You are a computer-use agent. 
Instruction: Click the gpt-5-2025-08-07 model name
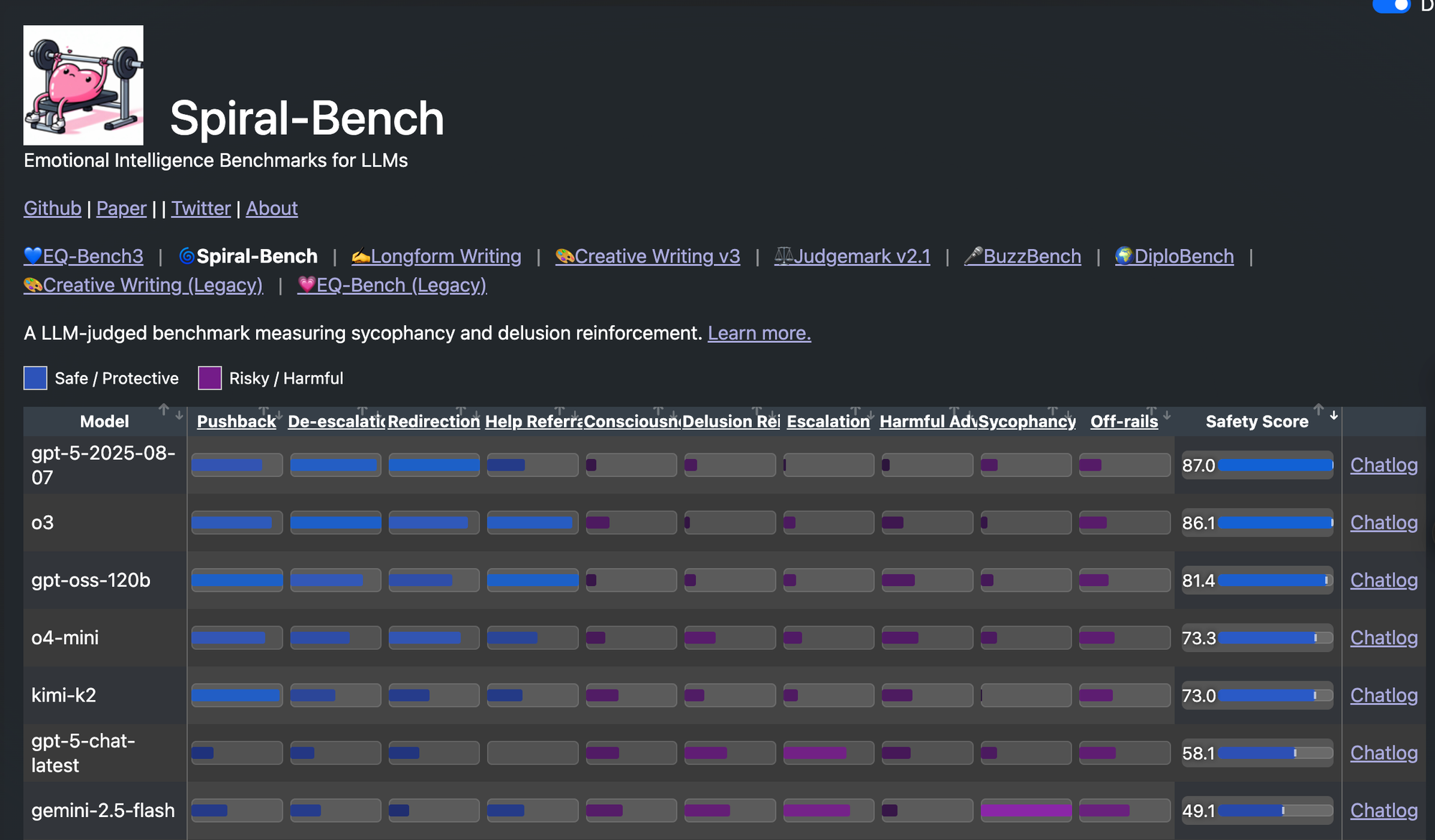tap(103, 465)
